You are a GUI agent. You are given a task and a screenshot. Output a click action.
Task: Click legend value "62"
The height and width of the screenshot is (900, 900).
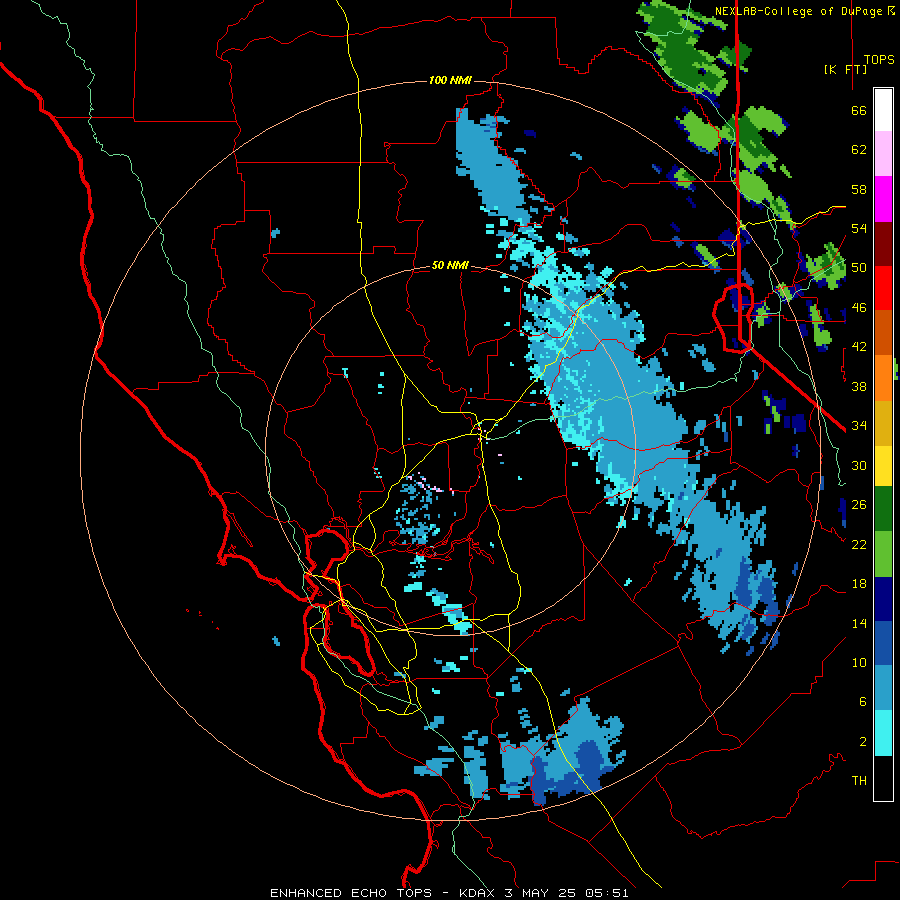[859, 150]
